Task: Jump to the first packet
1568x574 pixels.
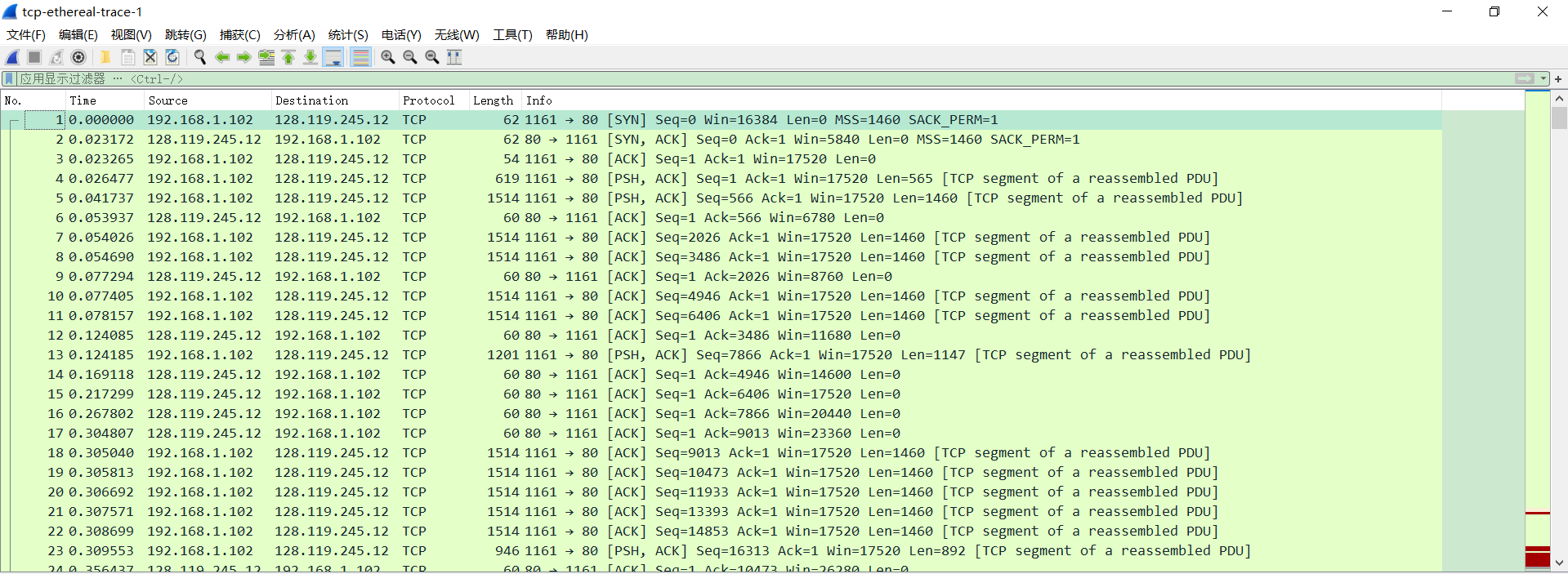Action: pyautogui.click(x=288, y=57)
